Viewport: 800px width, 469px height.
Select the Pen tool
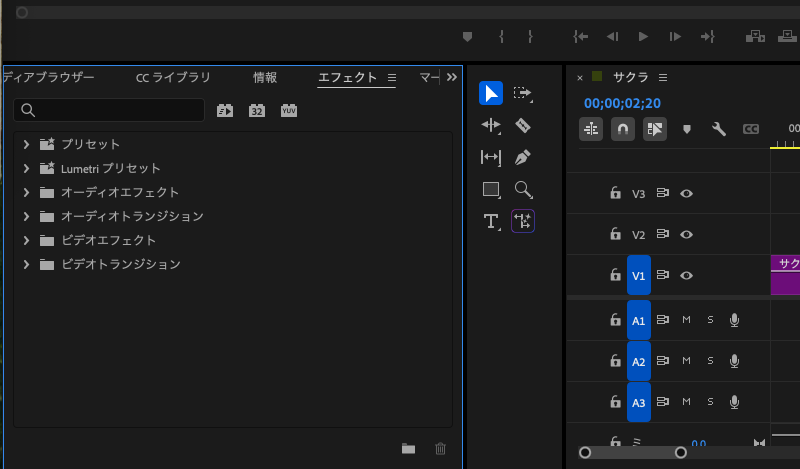[x=522, y=157]
